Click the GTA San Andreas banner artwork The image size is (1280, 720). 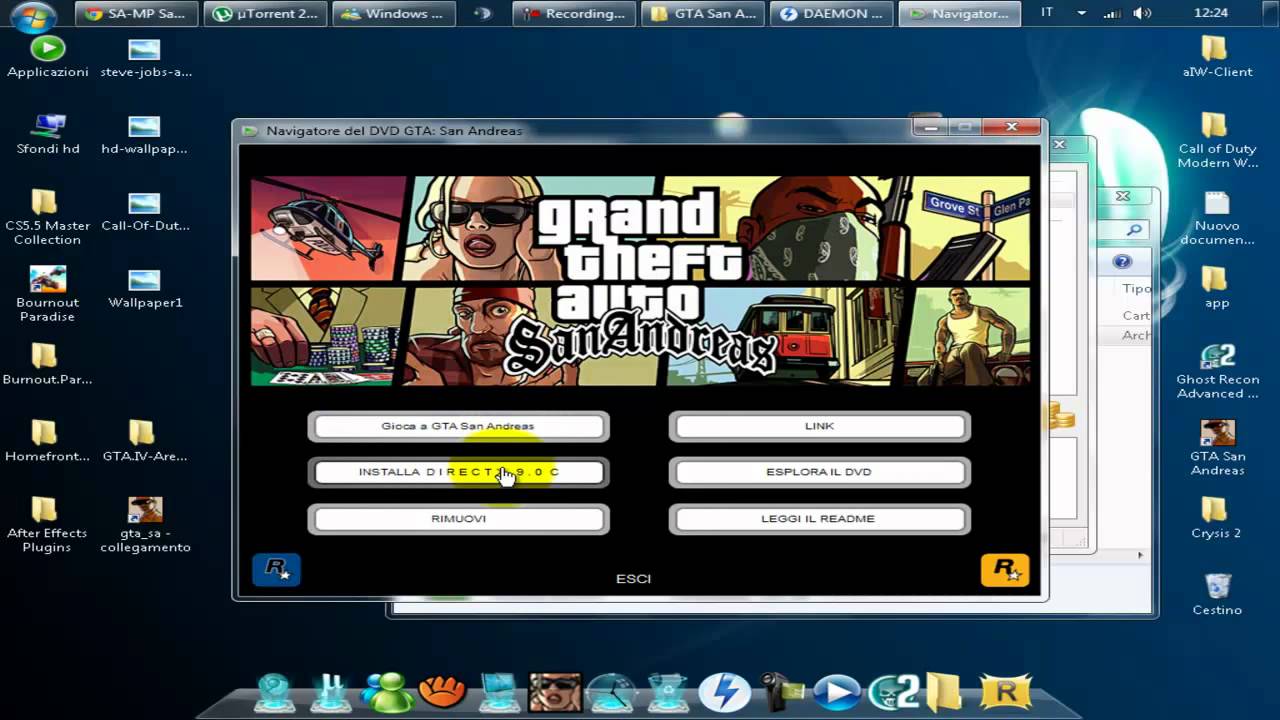[x=640, y=281]
